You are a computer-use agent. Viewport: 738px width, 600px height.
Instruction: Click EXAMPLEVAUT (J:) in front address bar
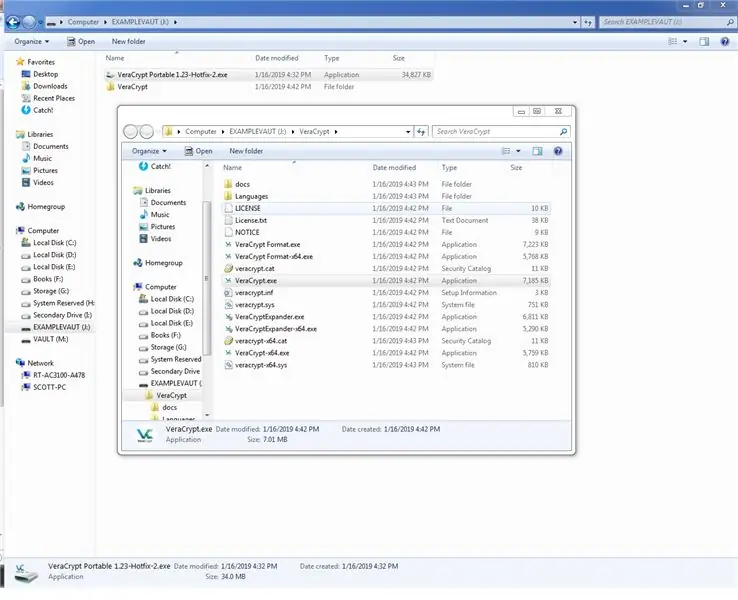[257, 132]
